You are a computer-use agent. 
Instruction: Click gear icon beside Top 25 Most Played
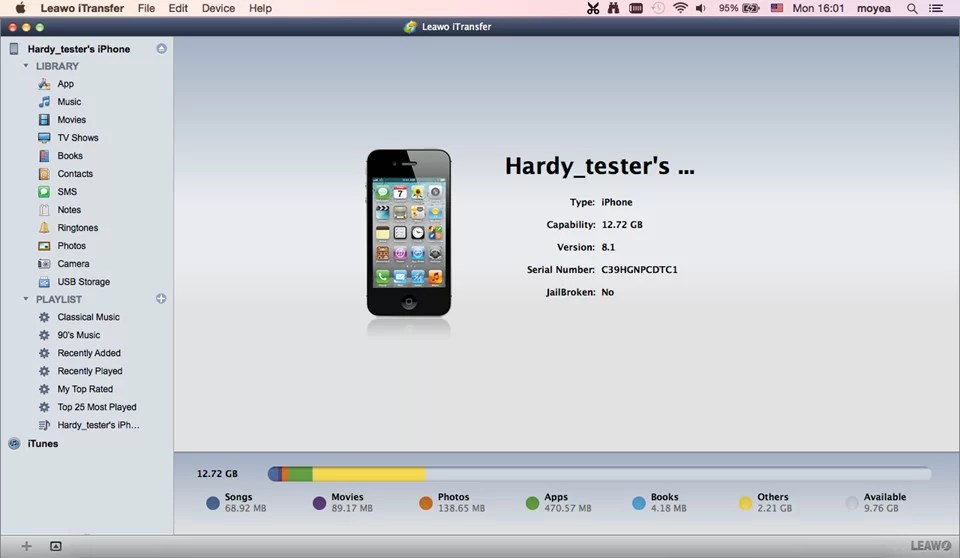(x=44, y=407)
